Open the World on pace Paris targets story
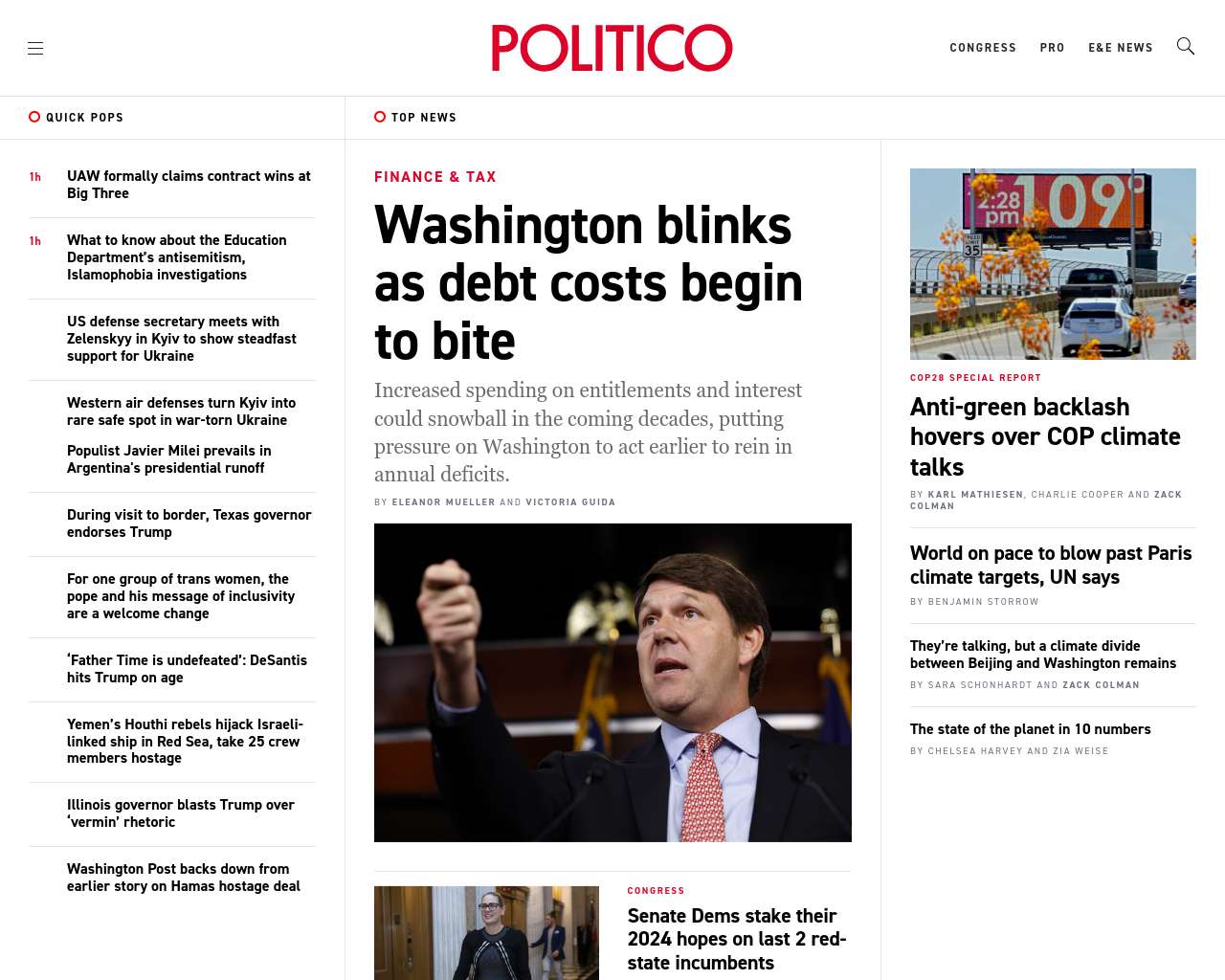1225x980 pixels. (1051, 565)
